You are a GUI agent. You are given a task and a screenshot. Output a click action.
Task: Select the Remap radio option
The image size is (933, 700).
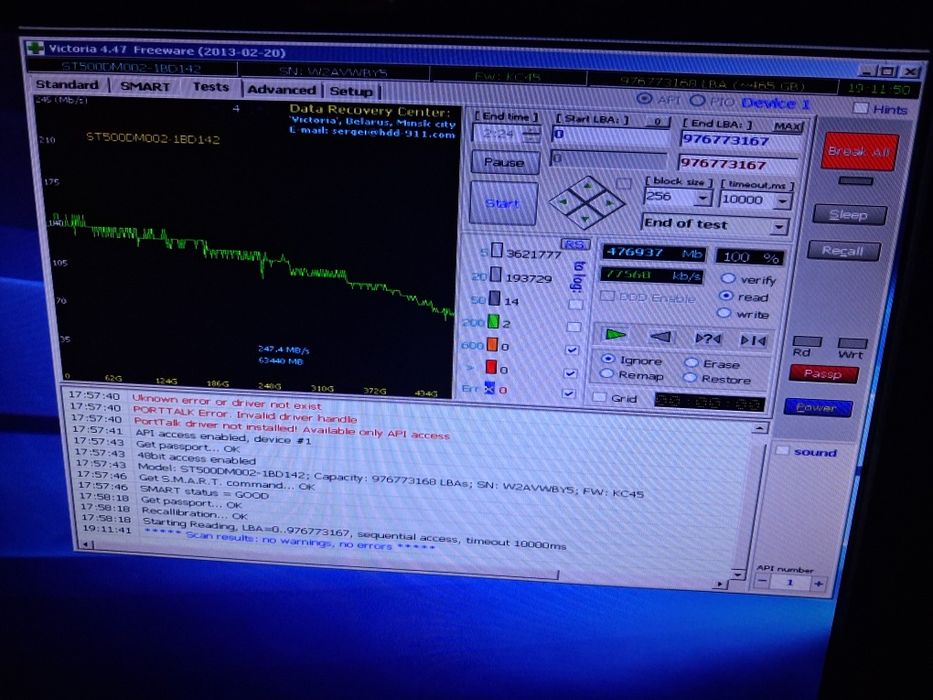pyautogui.click(x=606, y=374)
